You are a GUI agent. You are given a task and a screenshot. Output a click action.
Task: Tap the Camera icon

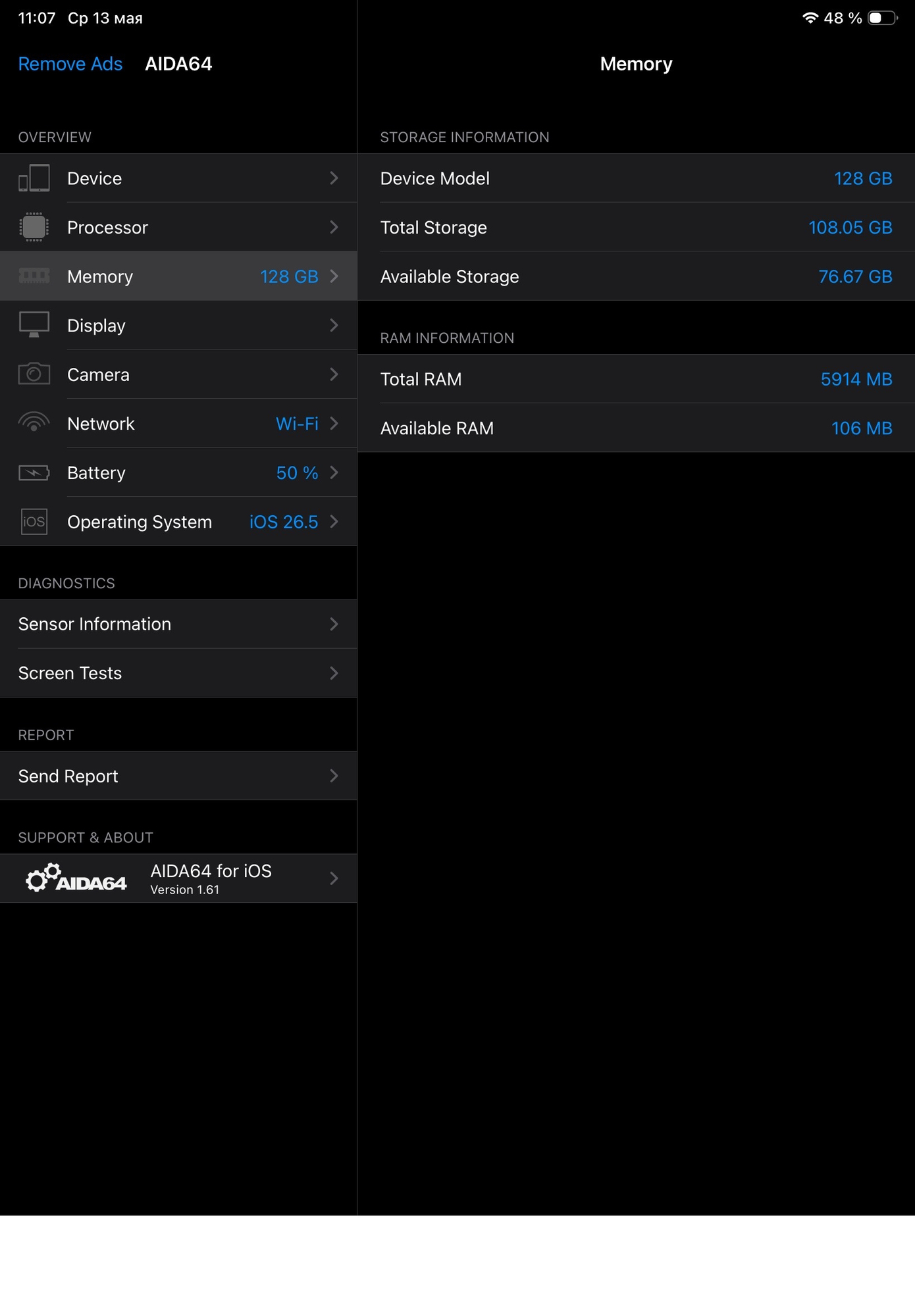(x=34, y=374)
